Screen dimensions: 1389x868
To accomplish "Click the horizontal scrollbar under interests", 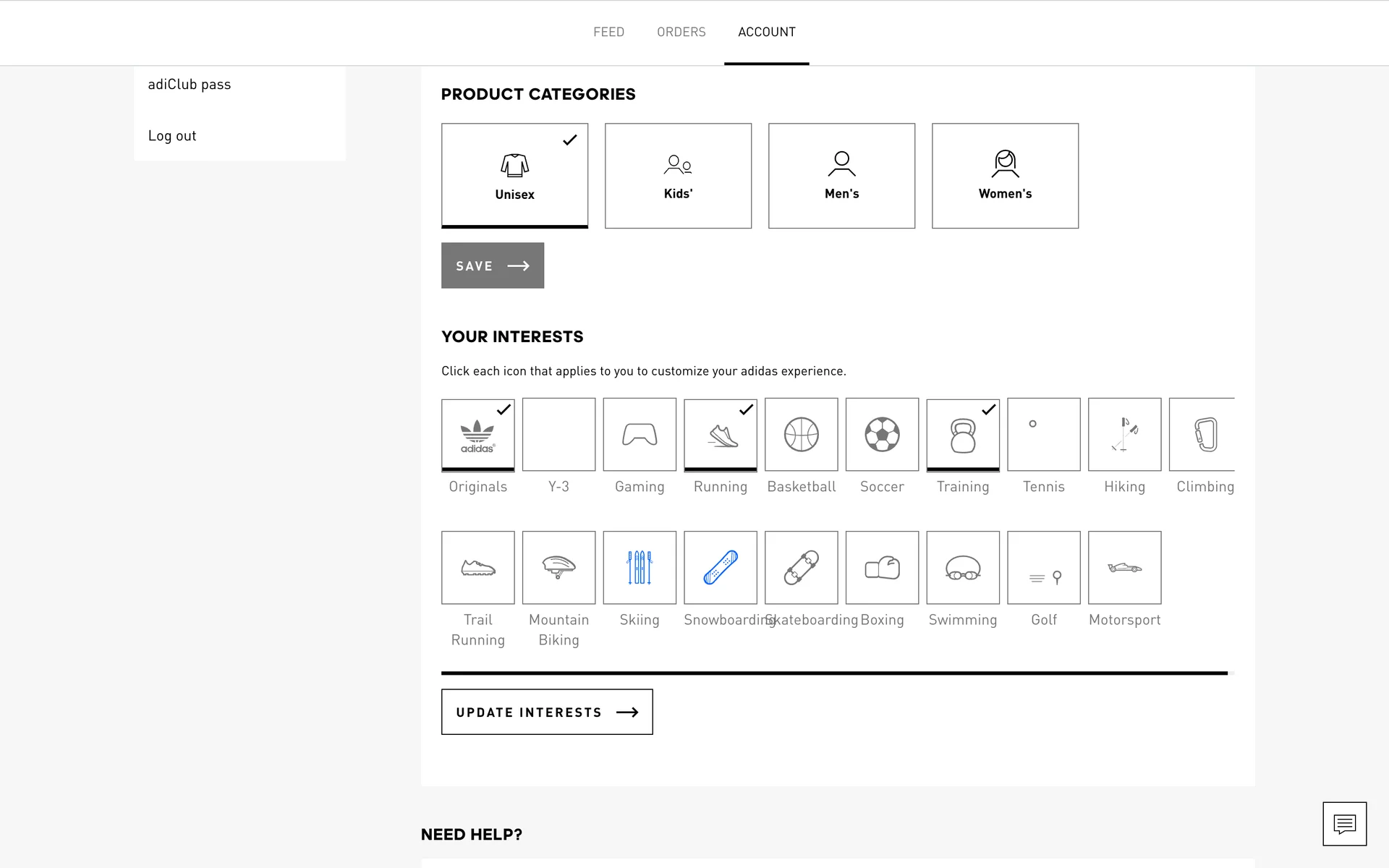I will [834, 673].
